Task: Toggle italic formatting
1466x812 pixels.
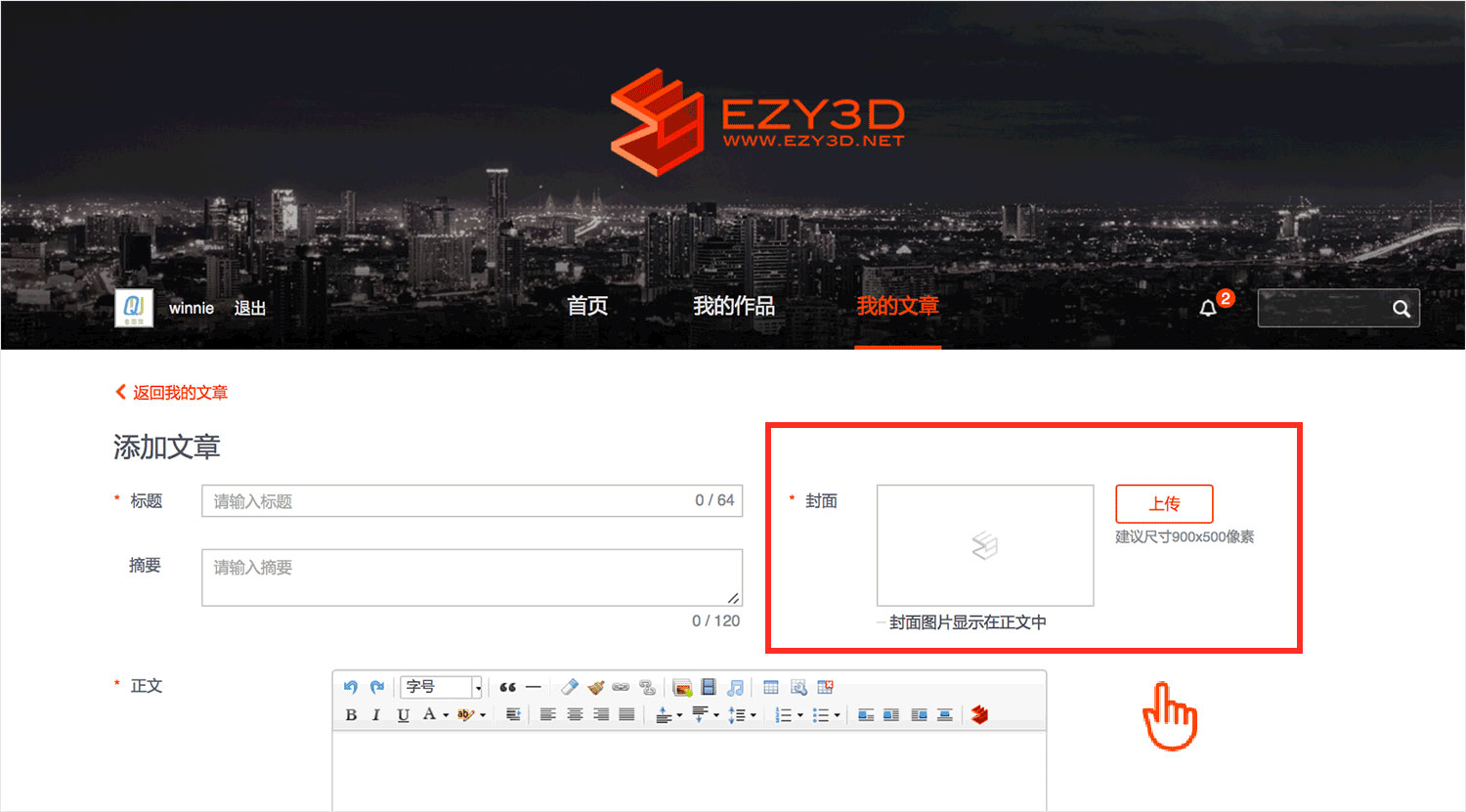Action: tap(376, 715)
